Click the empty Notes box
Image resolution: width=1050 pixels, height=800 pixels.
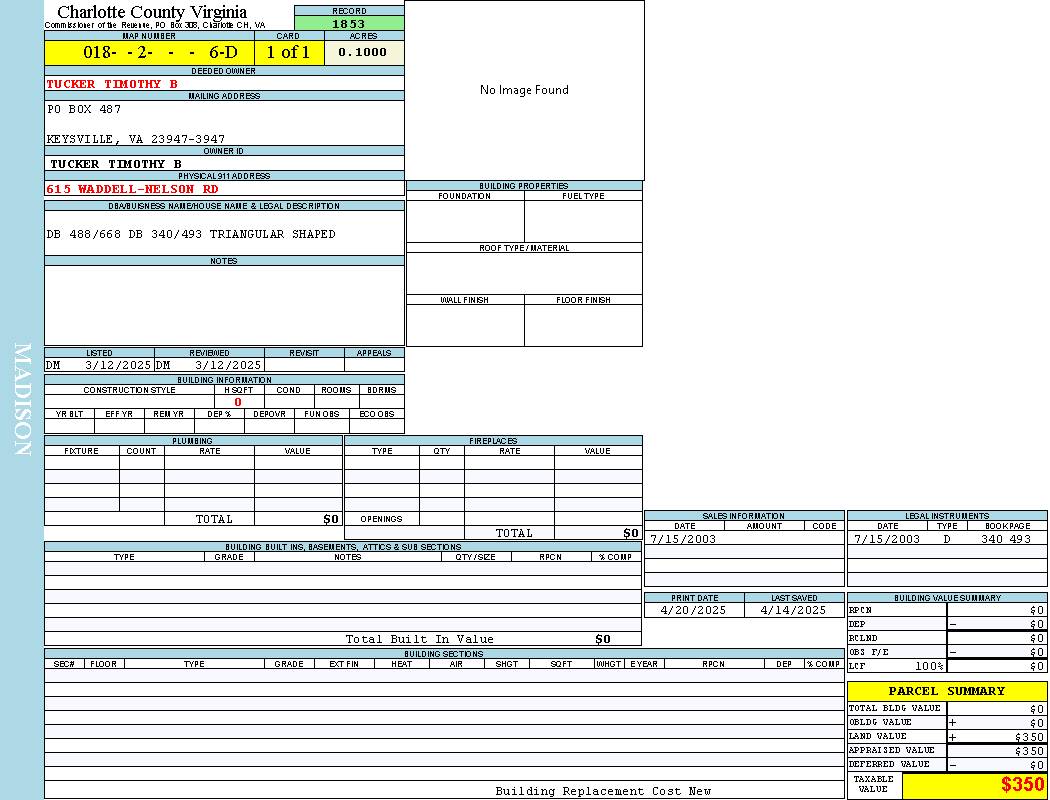coord(224,305)
